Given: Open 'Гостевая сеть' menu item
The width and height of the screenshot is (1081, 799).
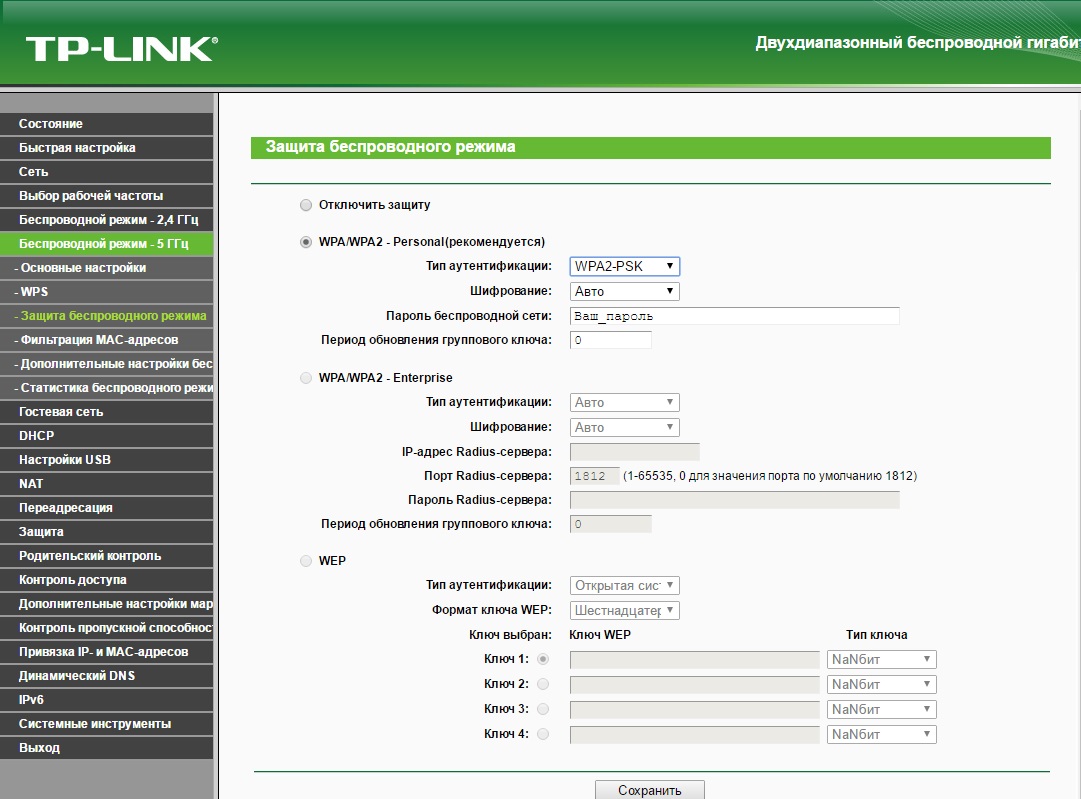Looking at the screenshot, I should [61, 412].
